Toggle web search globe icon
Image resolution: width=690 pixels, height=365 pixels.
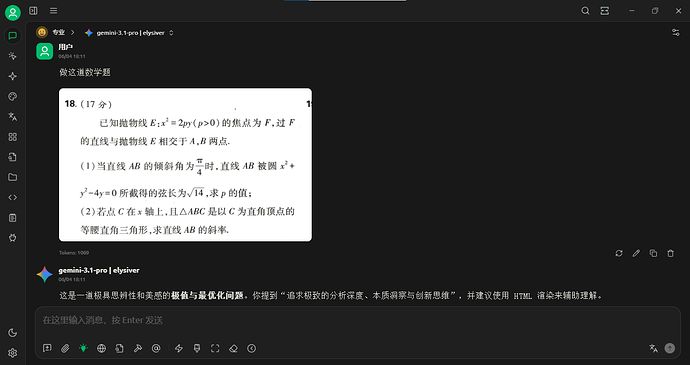point(101,348)
